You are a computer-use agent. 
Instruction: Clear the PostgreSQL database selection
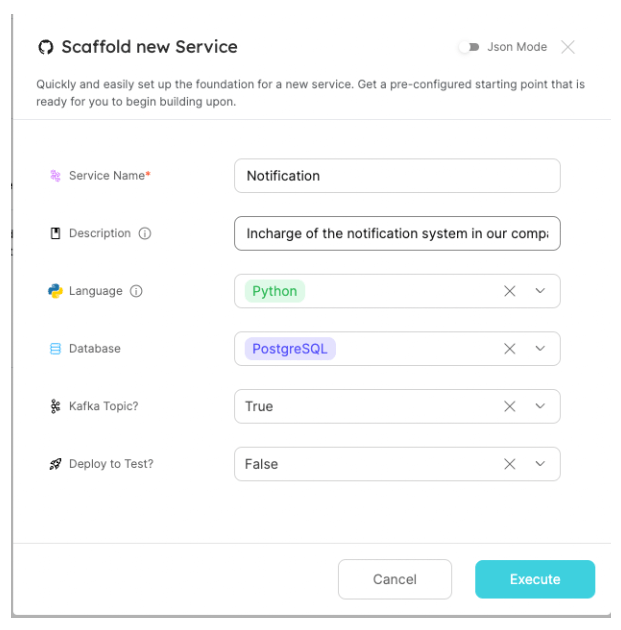(x=510, y=349)
